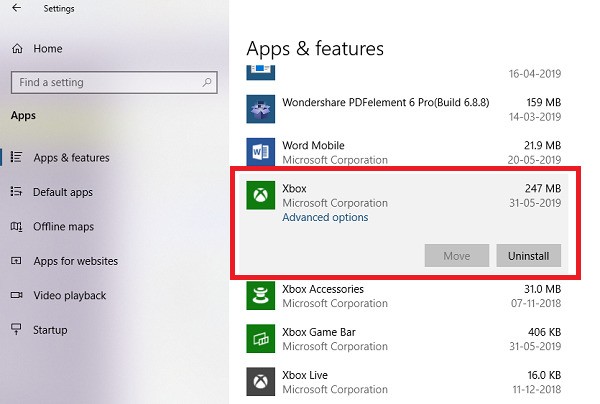Click the grey Xbox Live app icon
Screen dimensions: 600x404
(261, 382)
